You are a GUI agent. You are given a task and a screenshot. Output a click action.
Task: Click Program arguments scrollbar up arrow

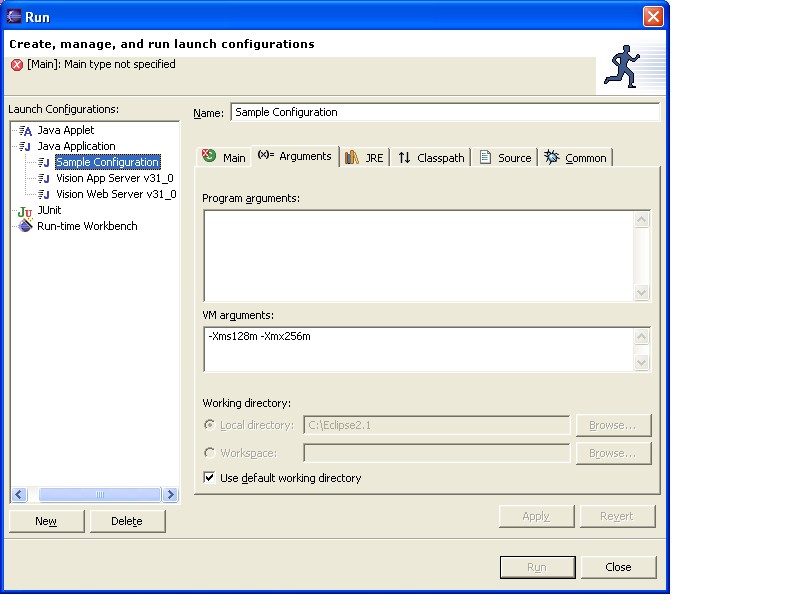pos(642,219)
